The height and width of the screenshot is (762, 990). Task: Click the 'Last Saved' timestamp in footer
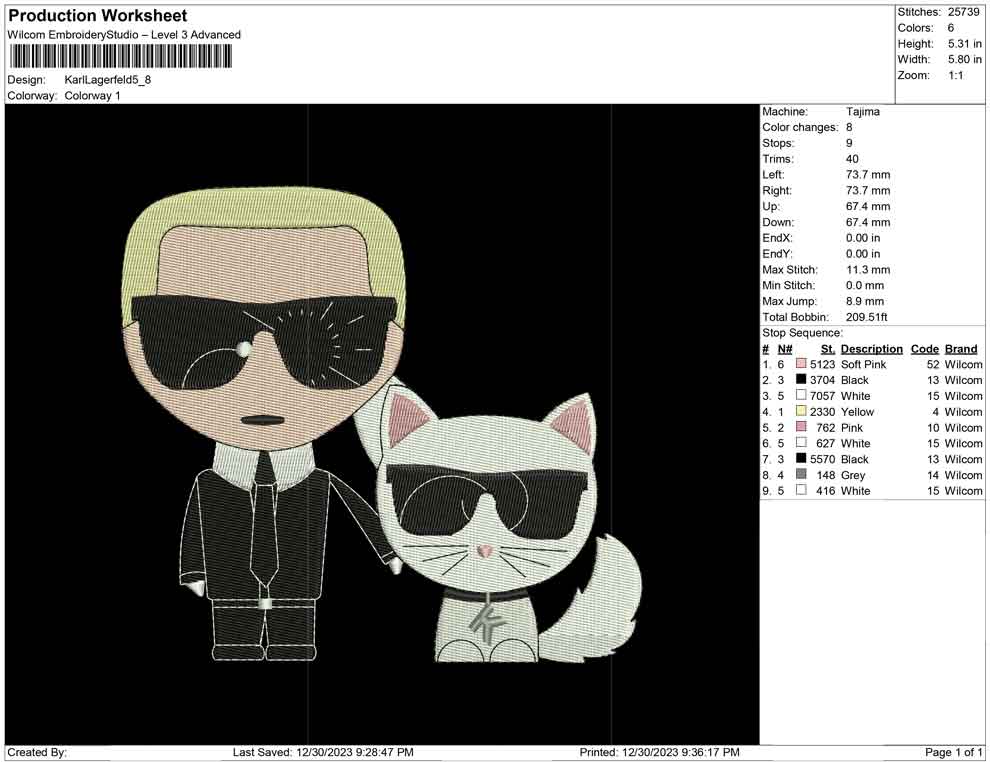click(323, 752)
